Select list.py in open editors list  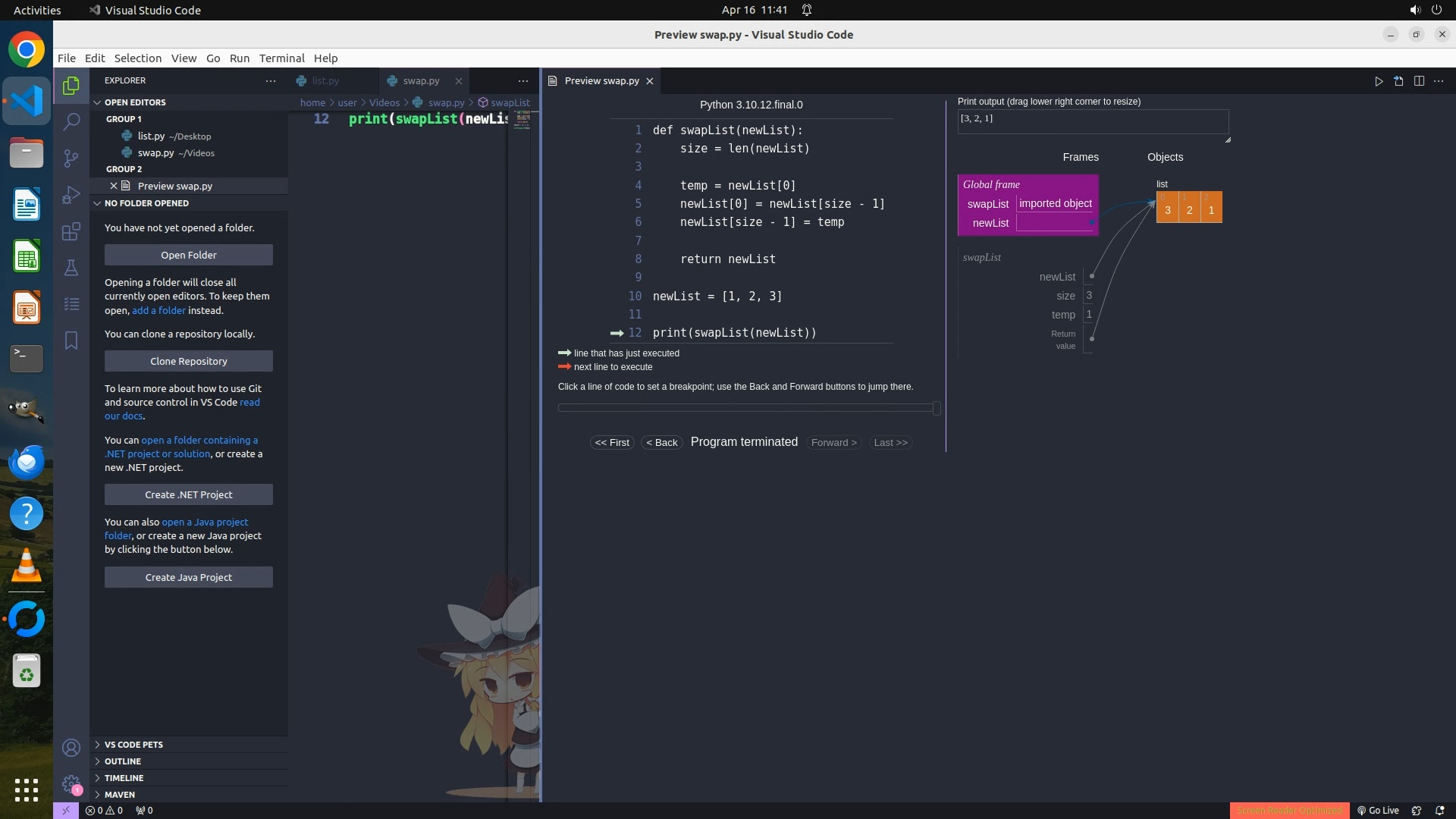pyautogui.click(x=151, y=136)
